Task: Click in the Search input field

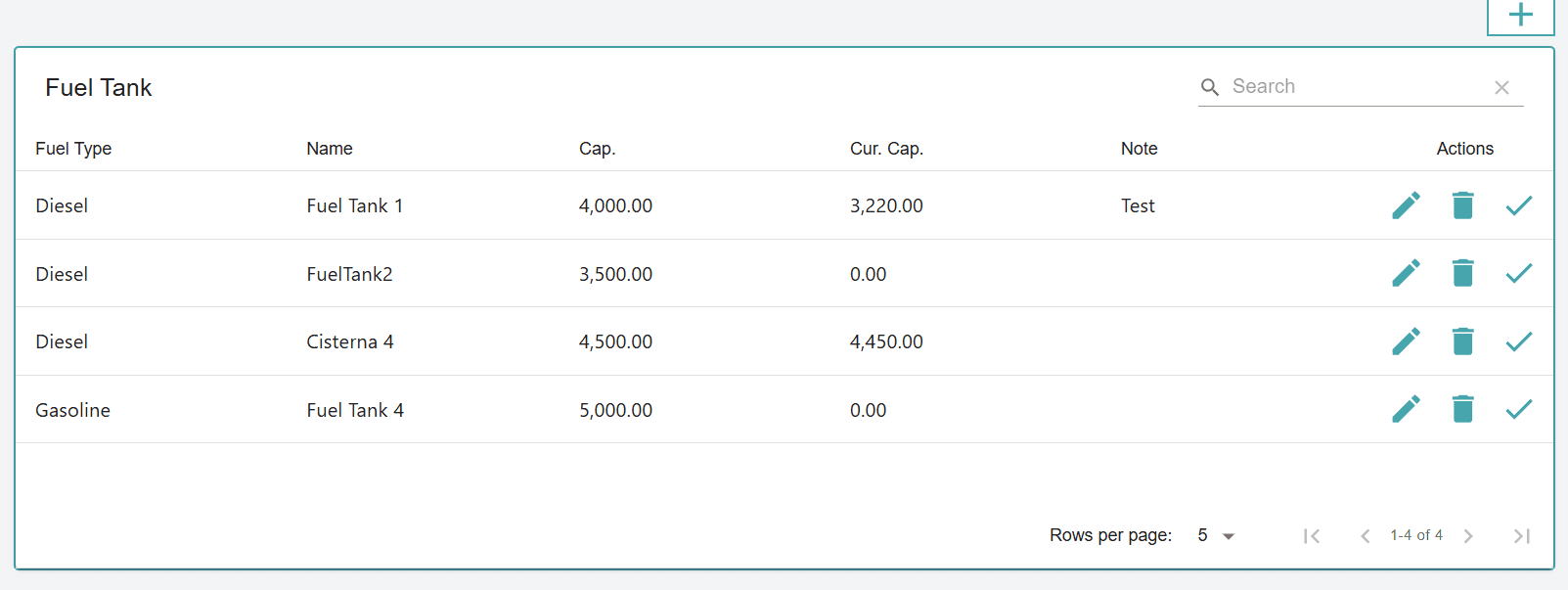Action: pyautogui.click(x=1355, y=86)
